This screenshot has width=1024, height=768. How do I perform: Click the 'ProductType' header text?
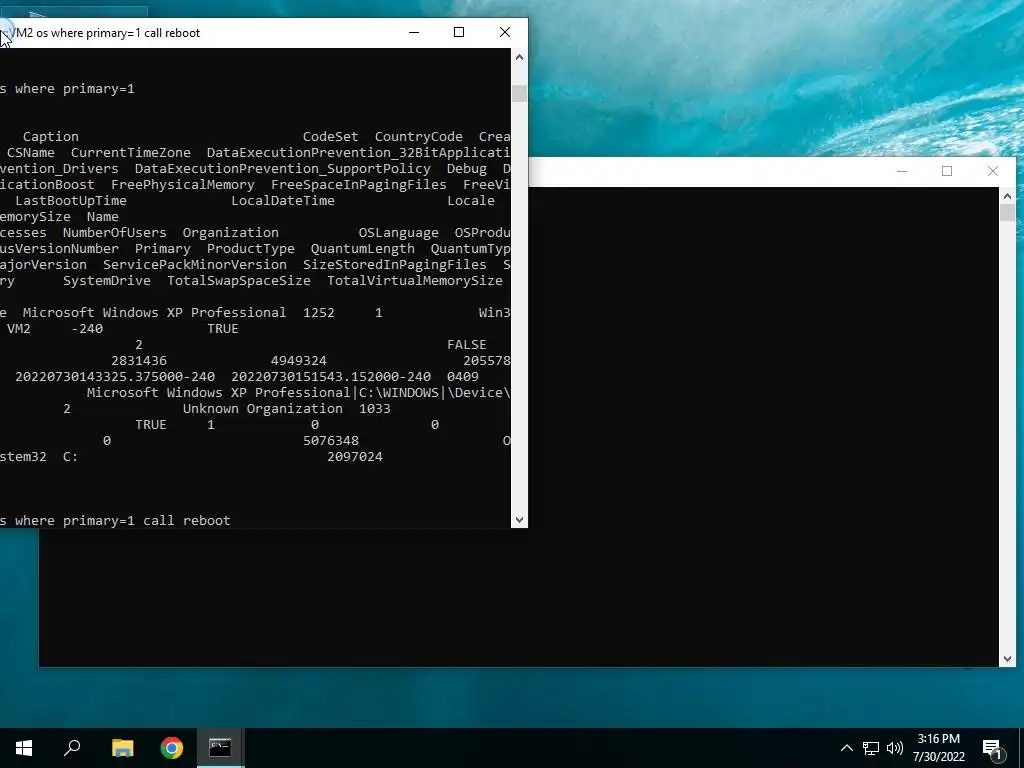251,248
